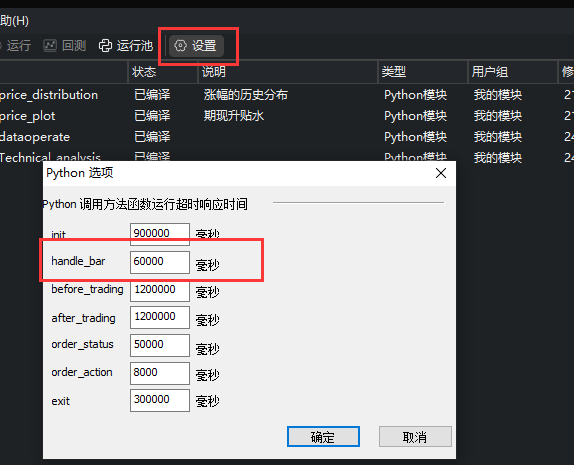The width and height of the screenshot is (574, 465).
Task: Click 我的模块 group of dataoperate row
Action: click(498, 137)
